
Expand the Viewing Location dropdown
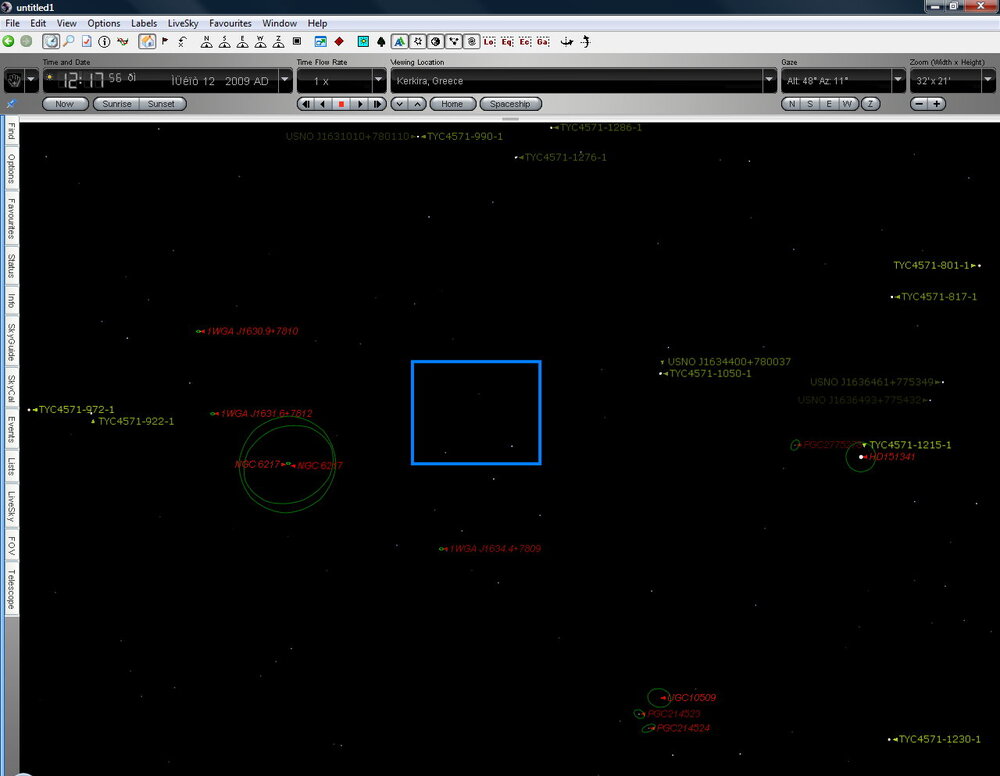pyautogui.click(x=769, y=81)
